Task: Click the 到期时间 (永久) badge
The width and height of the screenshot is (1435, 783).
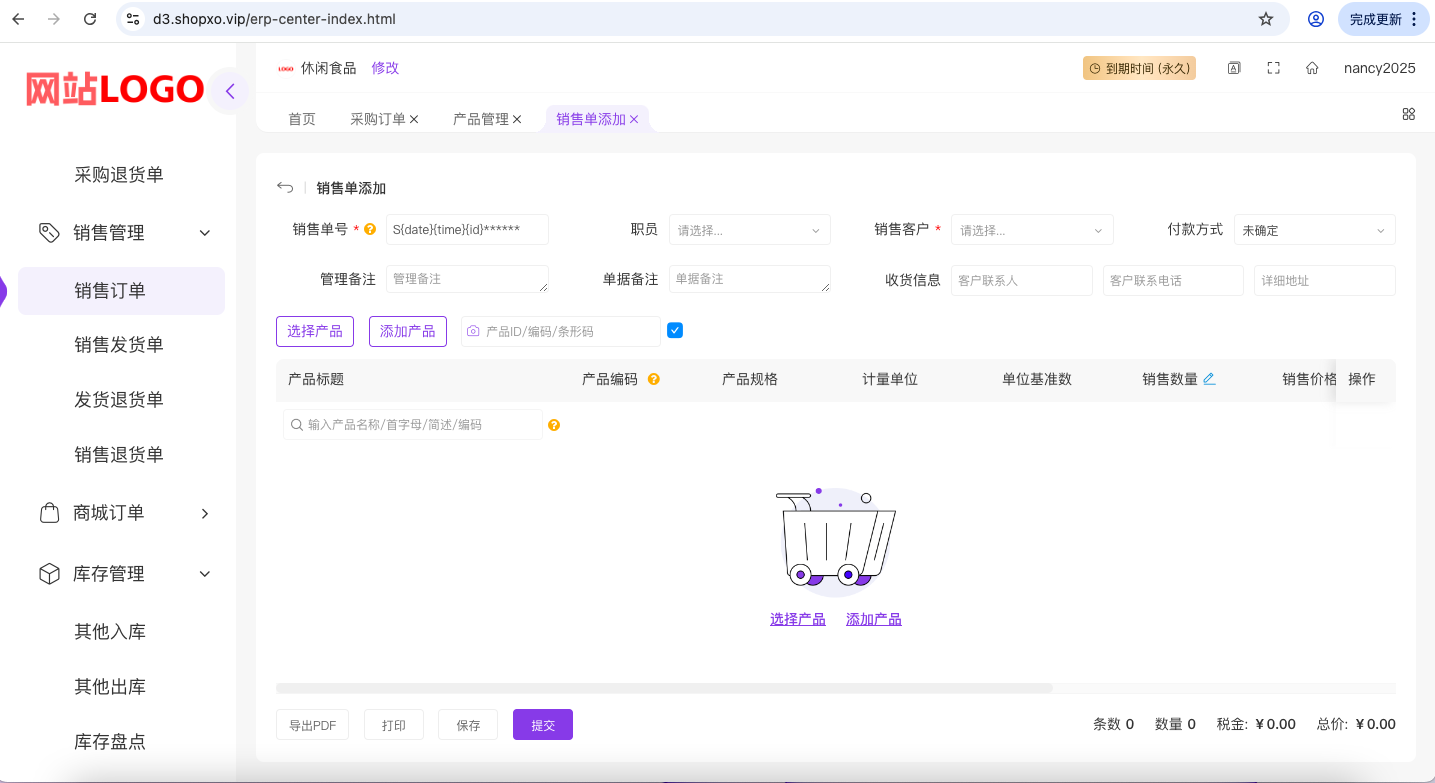Action: (x=1139, y=68)
